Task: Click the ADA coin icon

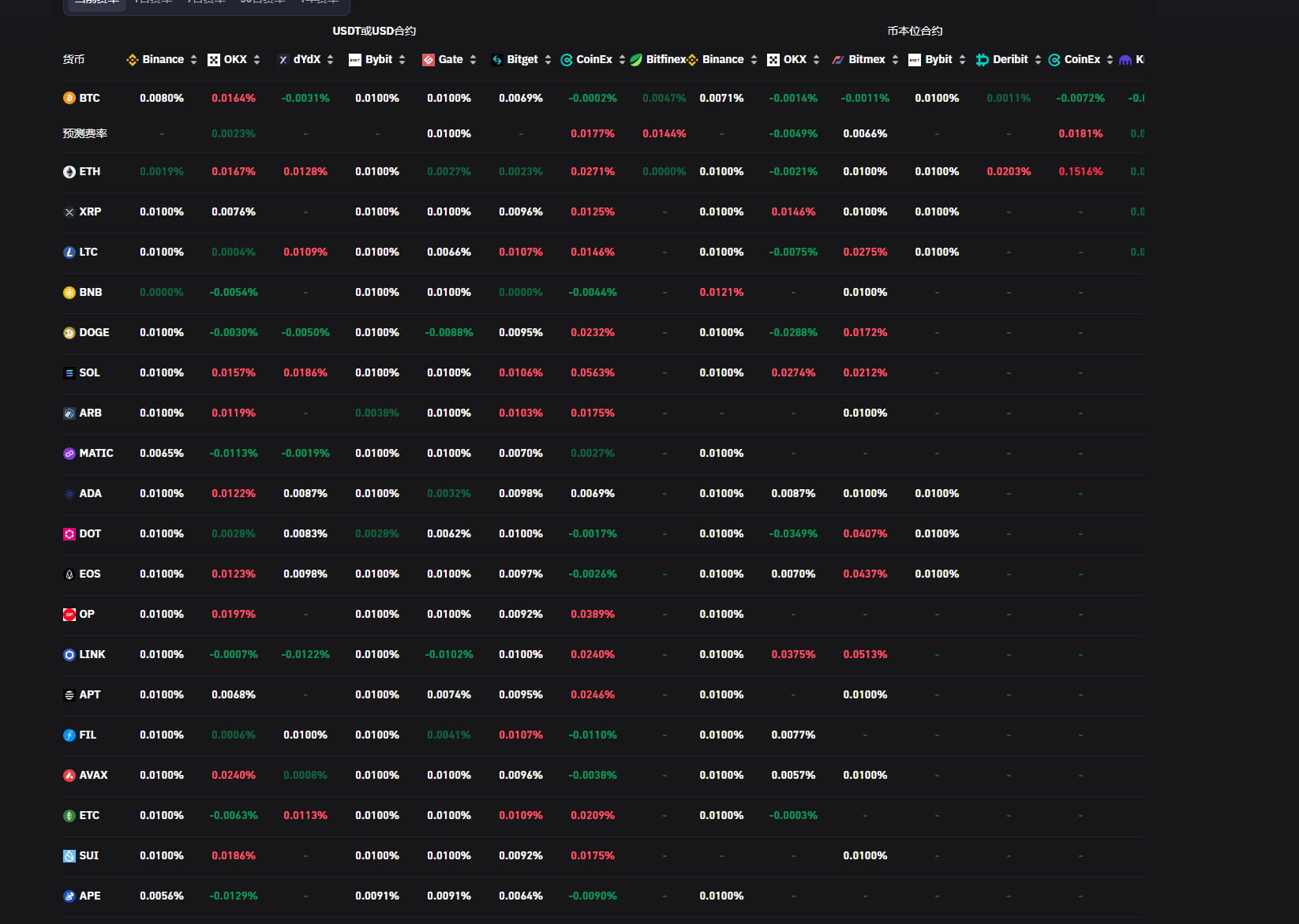Action: point(69,493)
